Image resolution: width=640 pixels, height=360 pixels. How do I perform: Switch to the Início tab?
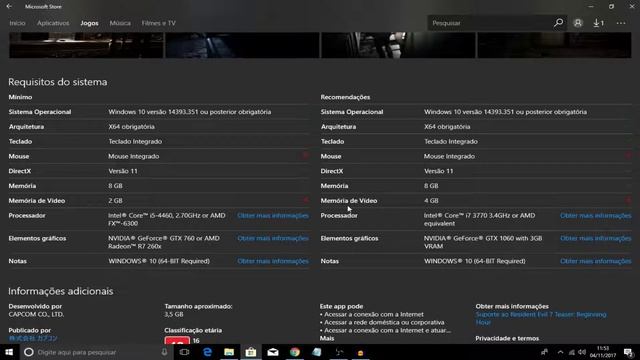[18, 23]
